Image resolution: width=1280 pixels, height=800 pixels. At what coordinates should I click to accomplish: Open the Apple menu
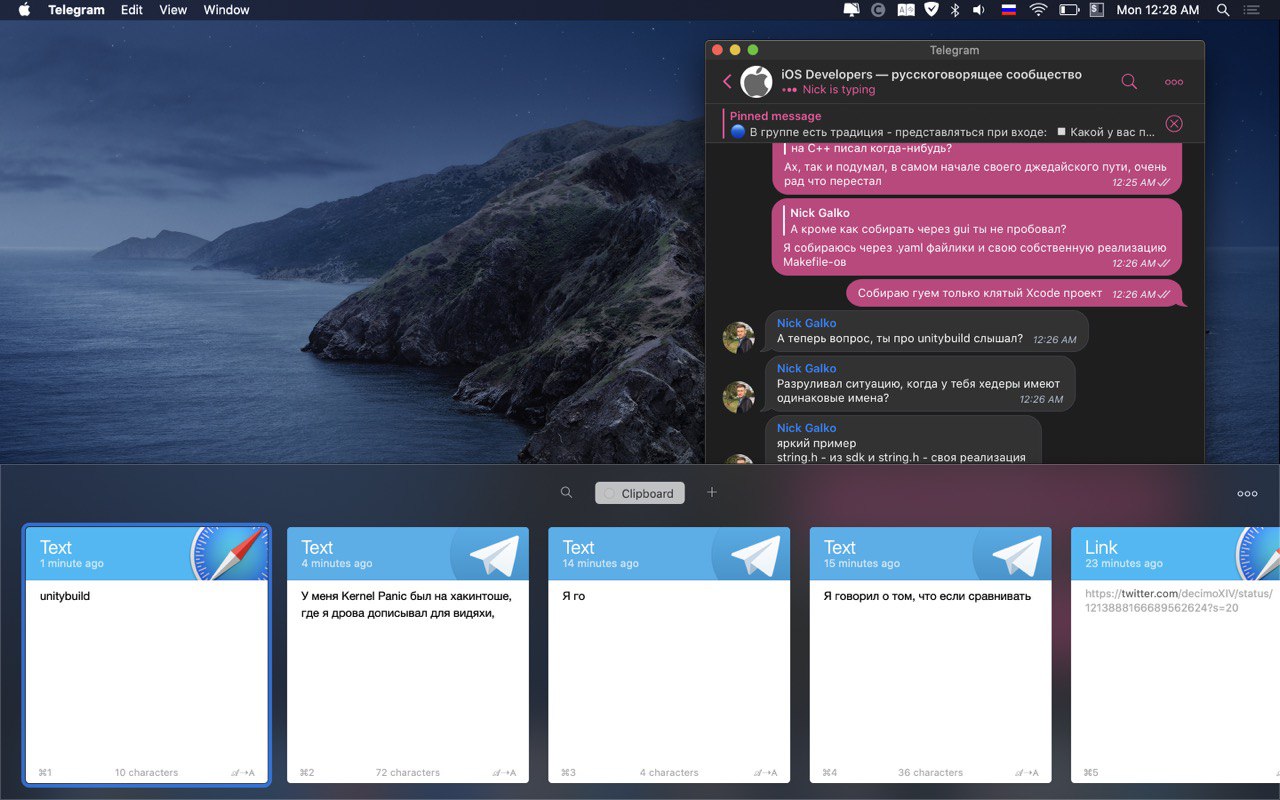point(24,10)
